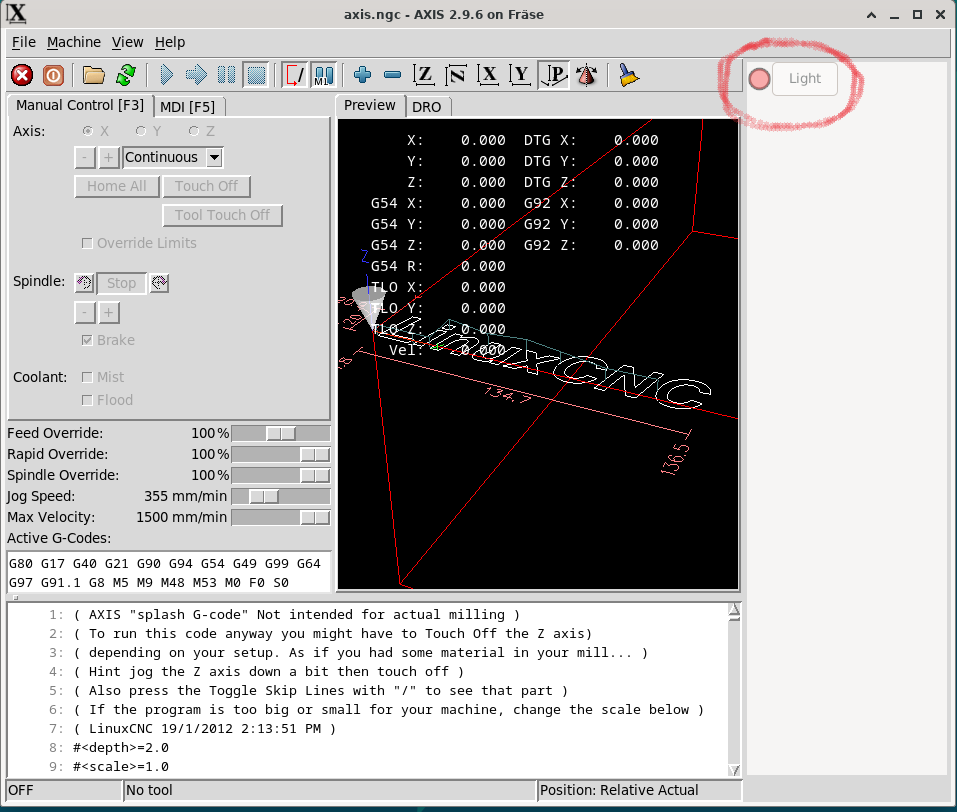
Task: Clear live plot with broom icon
Action: [x=628, y=75]
